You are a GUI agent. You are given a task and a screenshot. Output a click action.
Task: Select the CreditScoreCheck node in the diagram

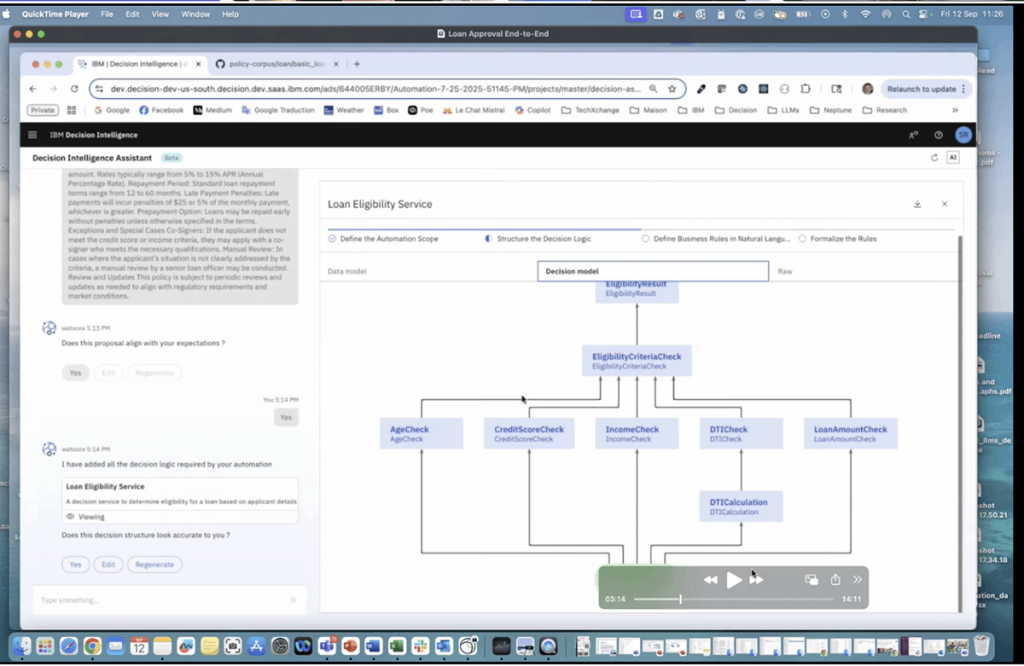tap(529, 434)
